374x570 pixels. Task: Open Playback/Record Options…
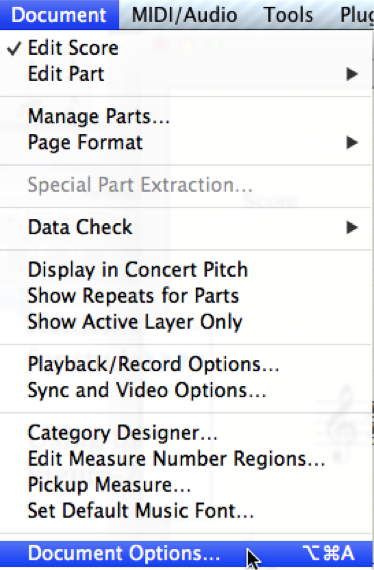pyautogui.click(x=186, y=364)
